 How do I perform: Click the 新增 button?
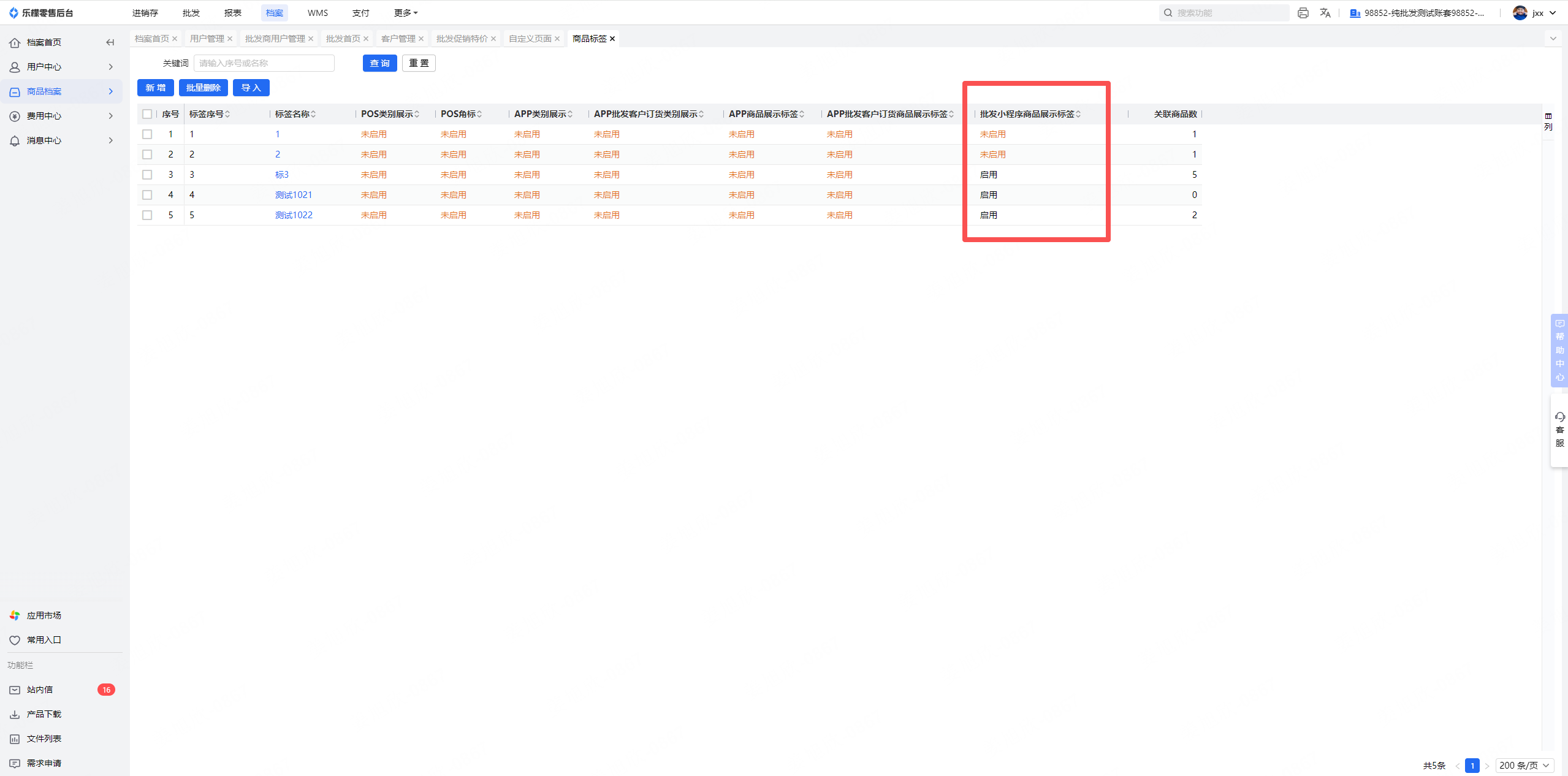click(x=155, y=88)
